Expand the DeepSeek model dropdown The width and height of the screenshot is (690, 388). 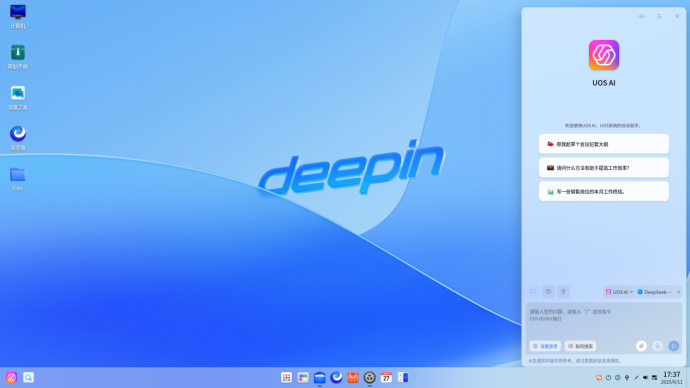tap(659, 292)
